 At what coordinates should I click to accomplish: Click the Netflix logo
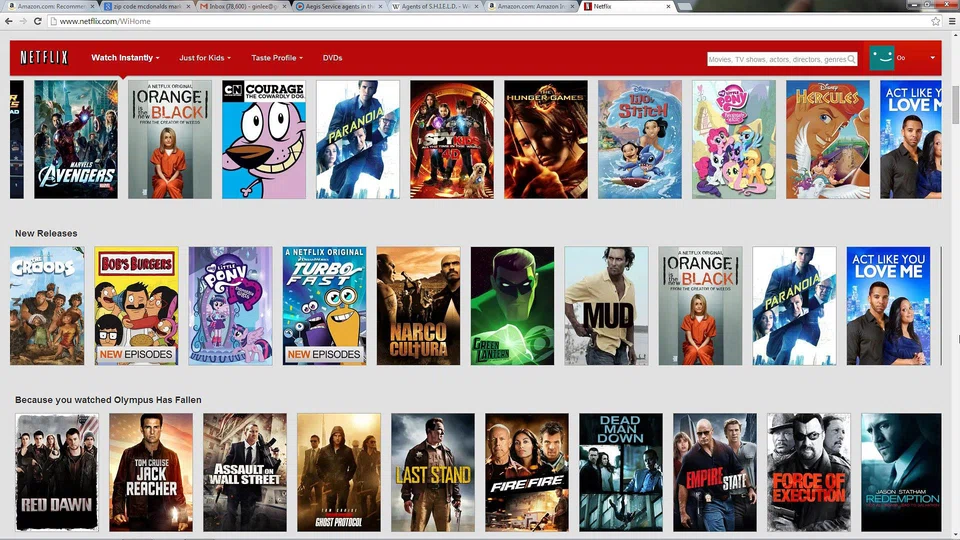(x=44, y=58)
